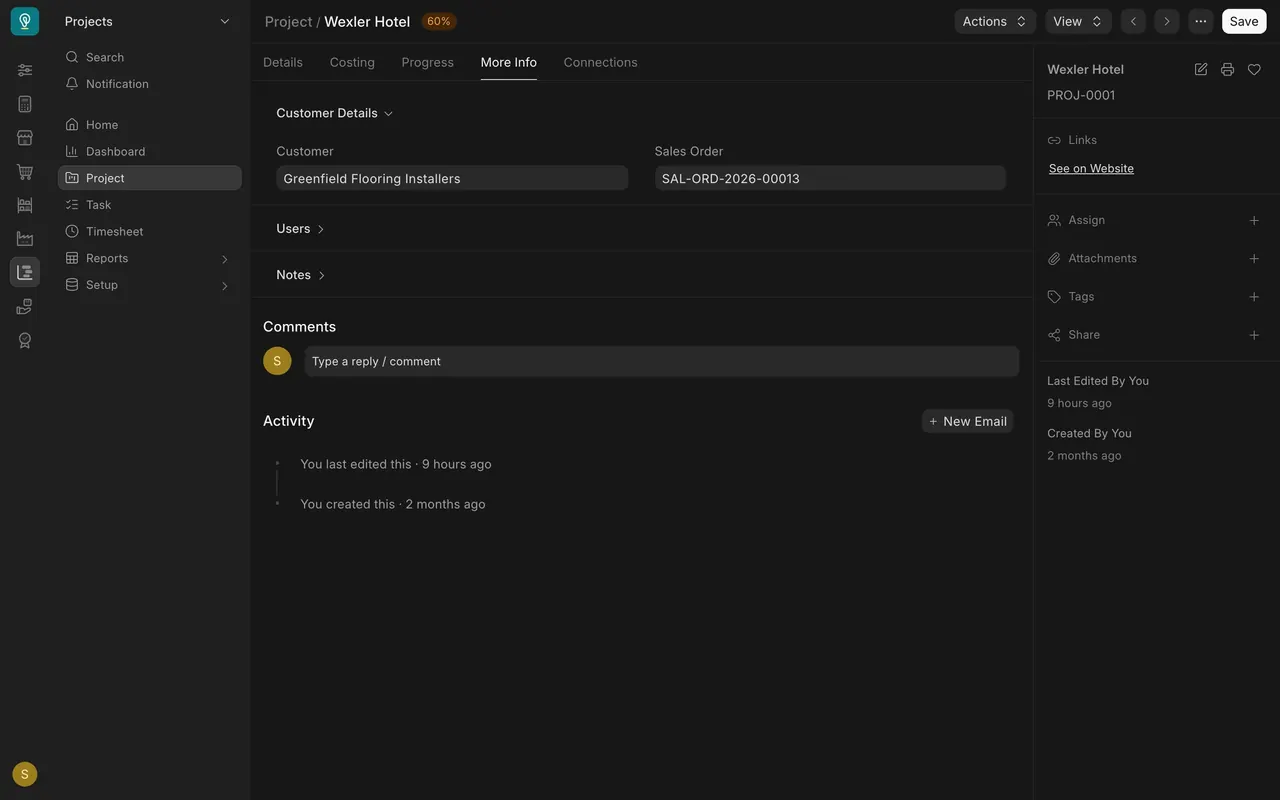Select the Gantt projects module icon
The image size is (1280, 800).
(x=25, y=272)
